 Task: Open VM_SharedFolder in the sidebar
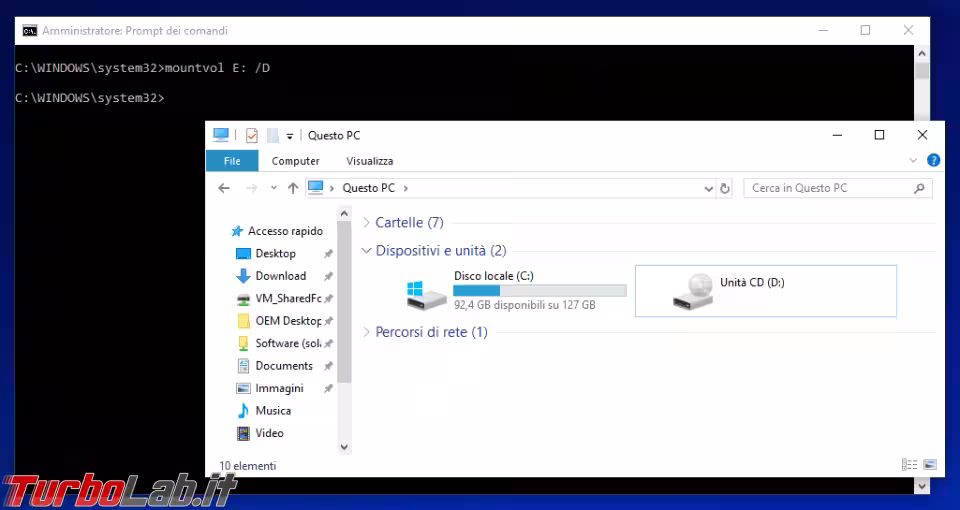pos(288,299)
